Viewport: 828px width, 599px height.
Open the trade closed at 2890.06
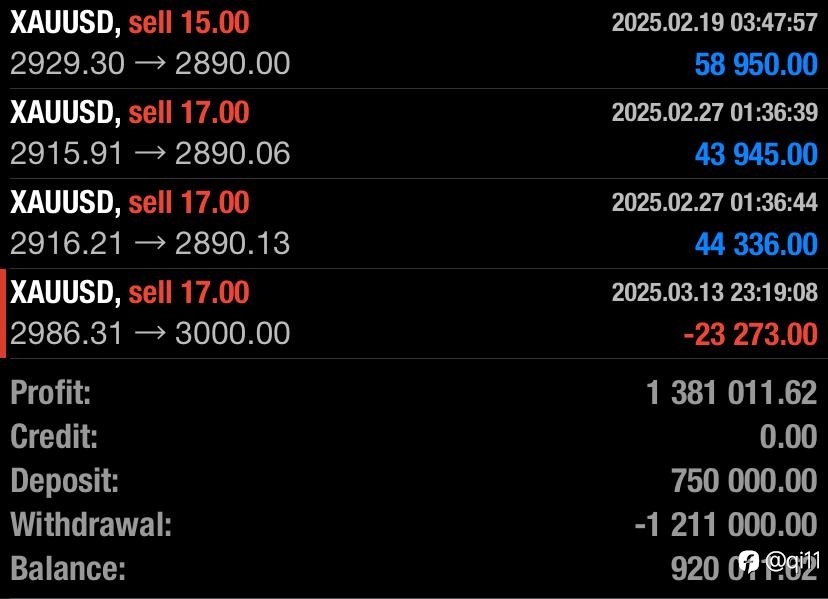point(414,134)
